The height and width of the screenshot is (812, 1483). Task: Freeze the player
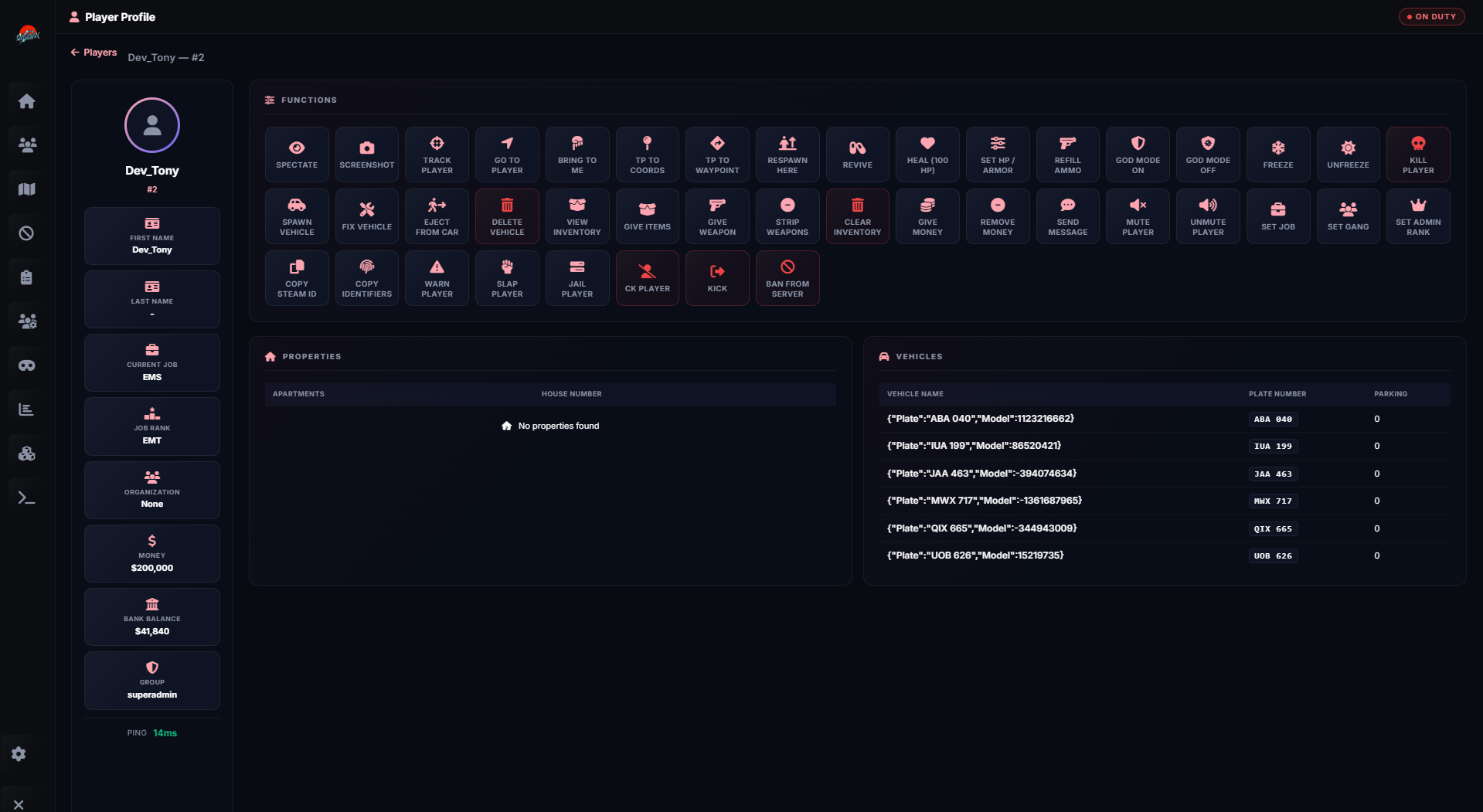[1277, 155]
